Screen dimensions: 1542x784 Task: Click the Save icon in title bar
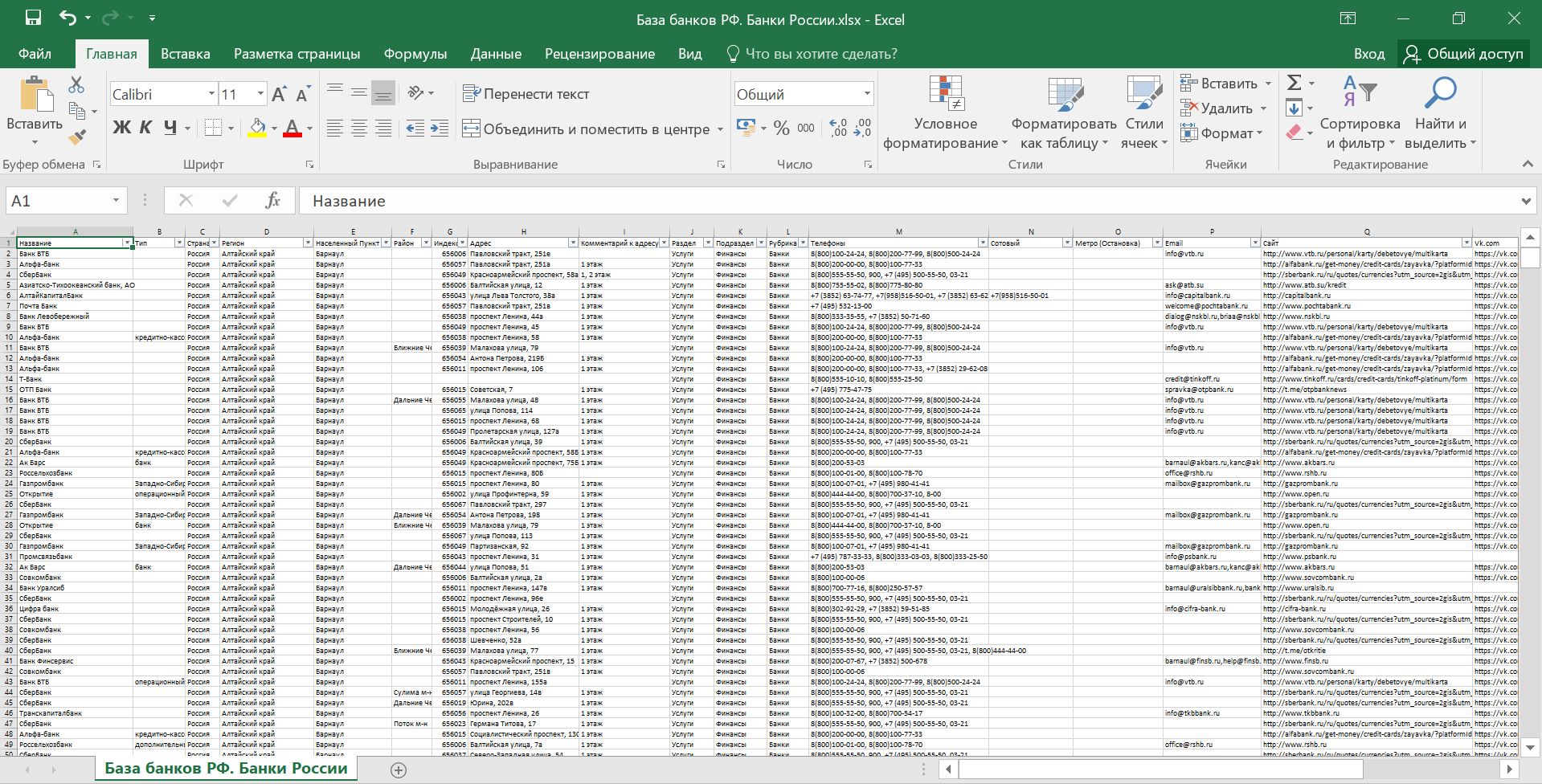tap(33, 18)
